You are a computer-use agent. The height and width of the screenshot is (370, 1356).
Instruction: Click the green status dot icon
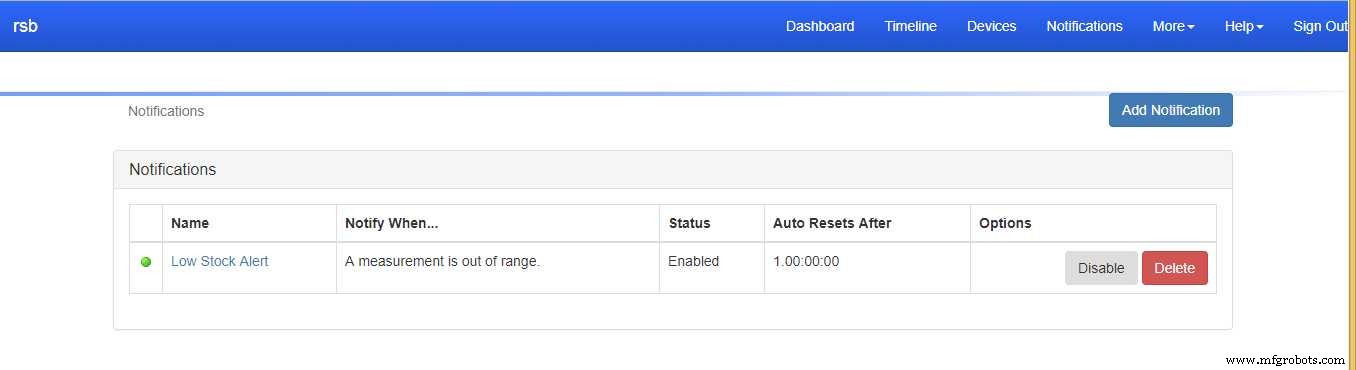[146, 262]
